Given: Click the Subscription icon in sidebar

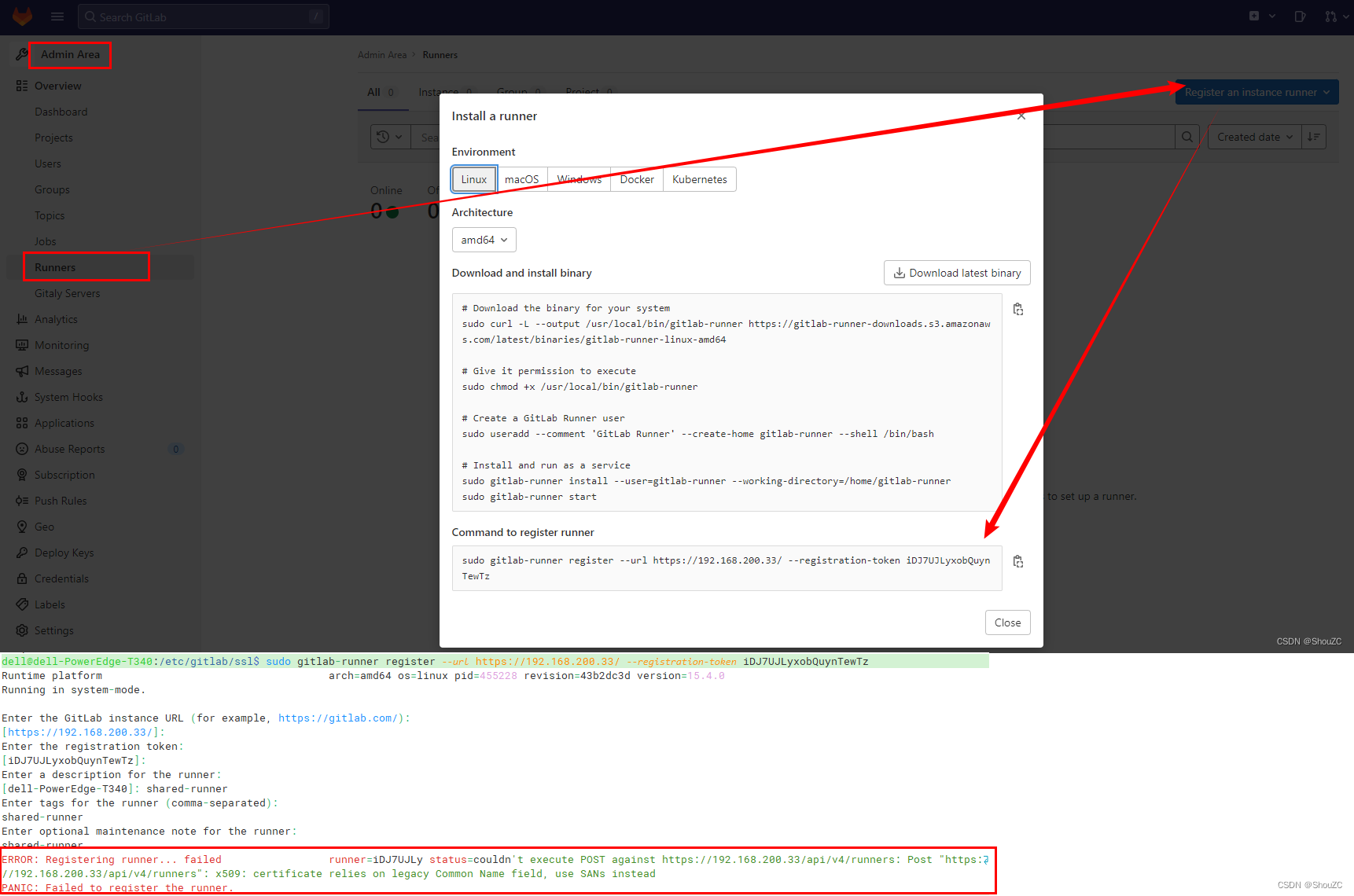Looking at the screenshot, I should [22, 475].
